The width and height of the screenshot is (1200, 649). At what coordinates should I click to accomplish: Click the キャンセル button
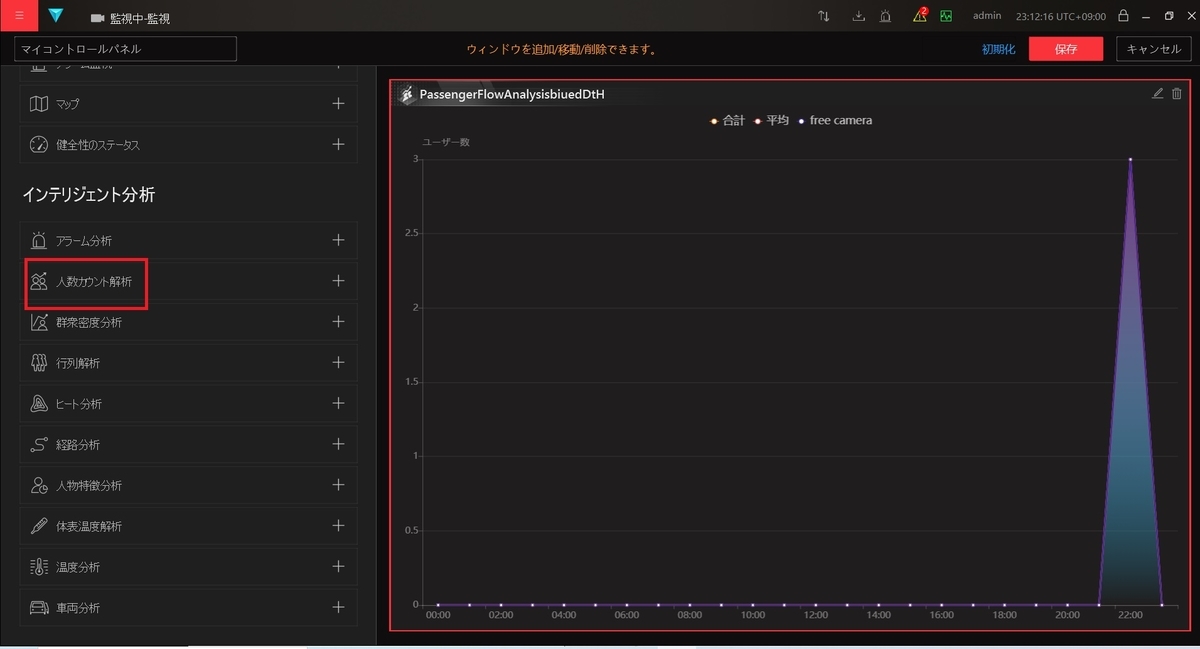click(x=1154, y=49)
